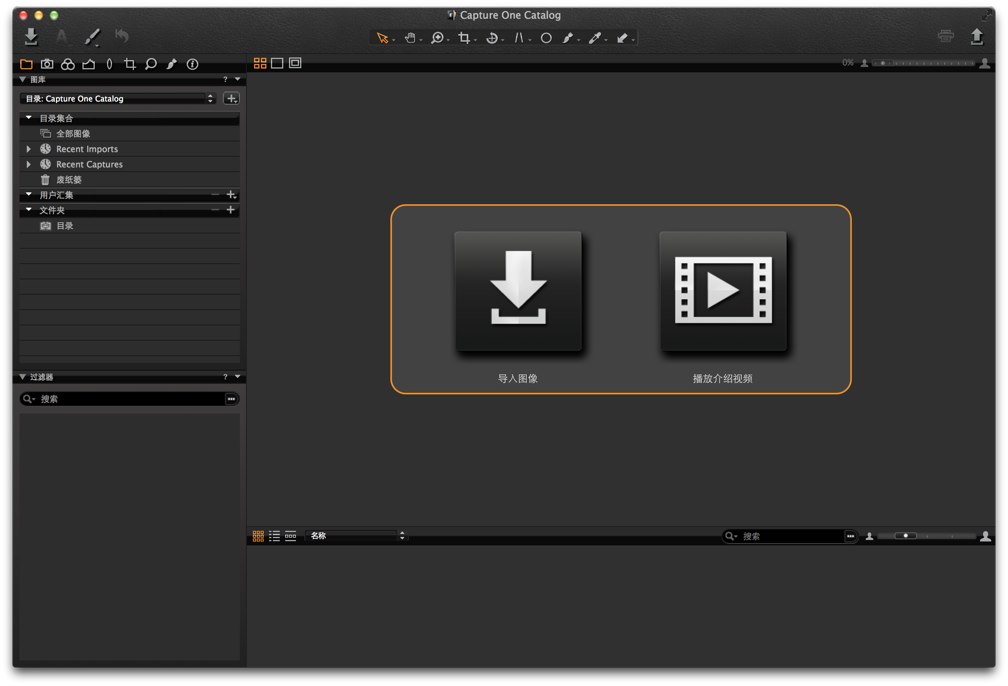Add a new item to 用户汇集
The height and width of the screenshot is (686, 1008).
point(231,194)
